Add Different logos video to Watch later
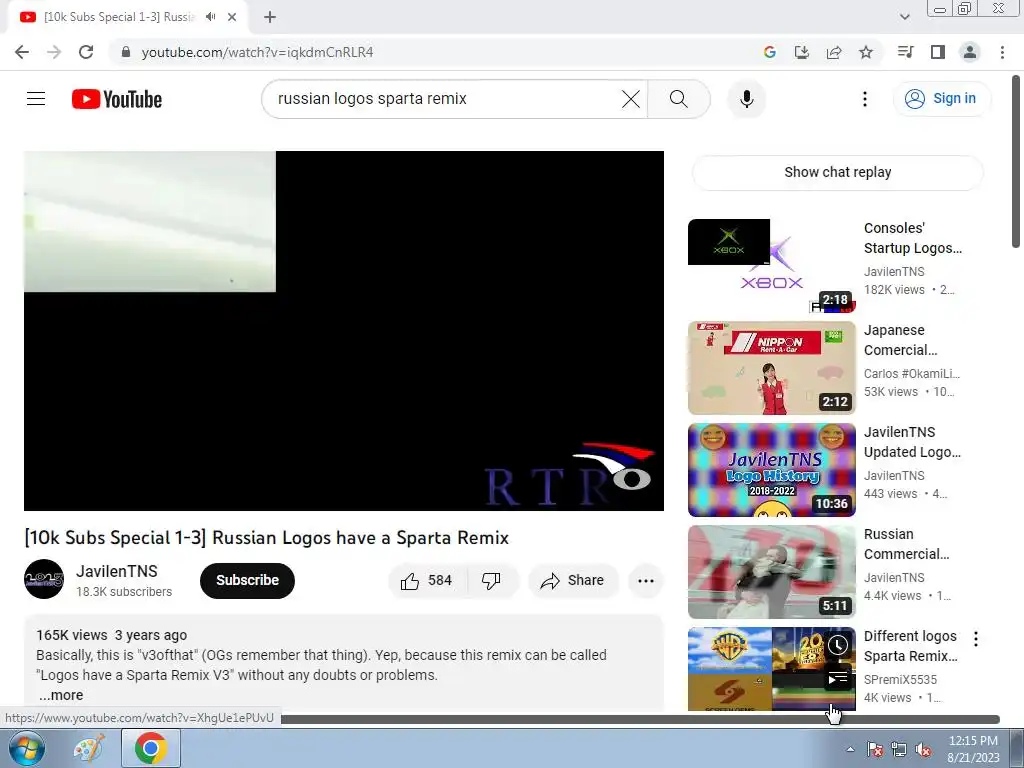This screenshot has width=1024, height=768. coord(838,646)
